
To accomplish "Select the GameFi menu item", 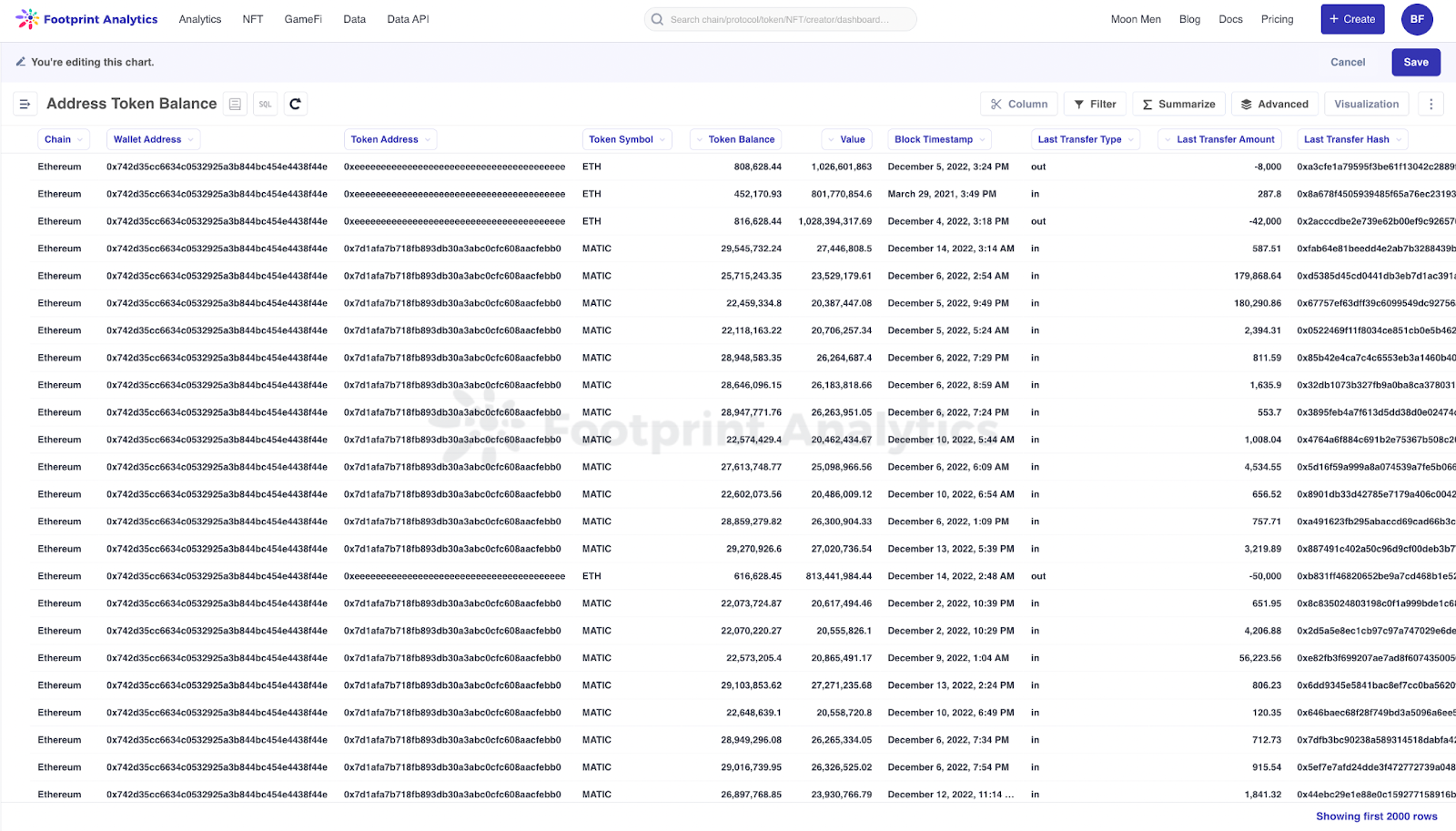I will pyautogui.click(x=303, y=19).
